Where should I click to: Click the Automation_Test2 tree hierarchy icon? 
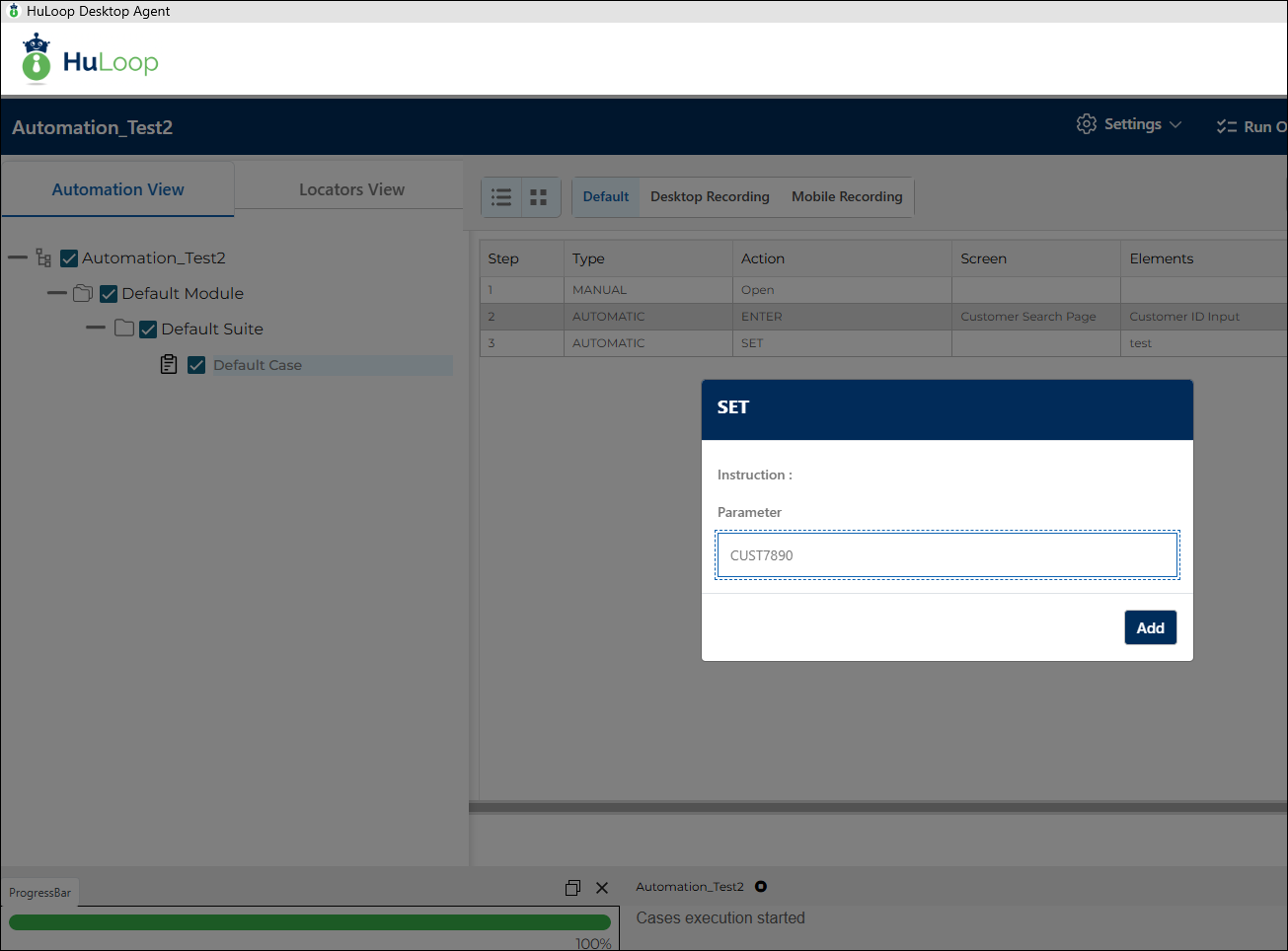[x=43, y=257]
